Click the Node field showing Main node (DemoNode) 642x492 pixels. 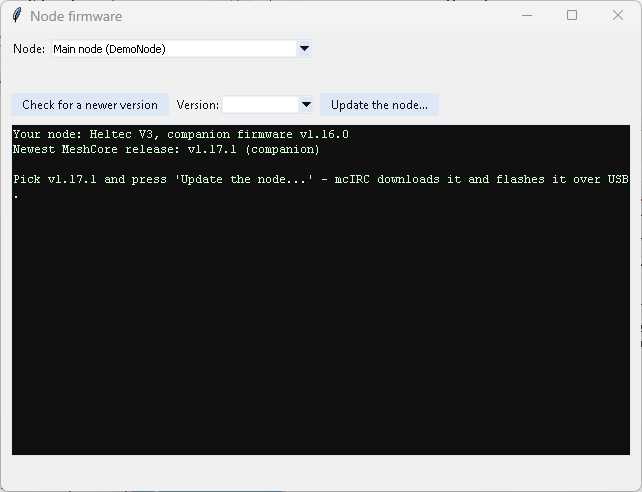click(x=174, y=49)
